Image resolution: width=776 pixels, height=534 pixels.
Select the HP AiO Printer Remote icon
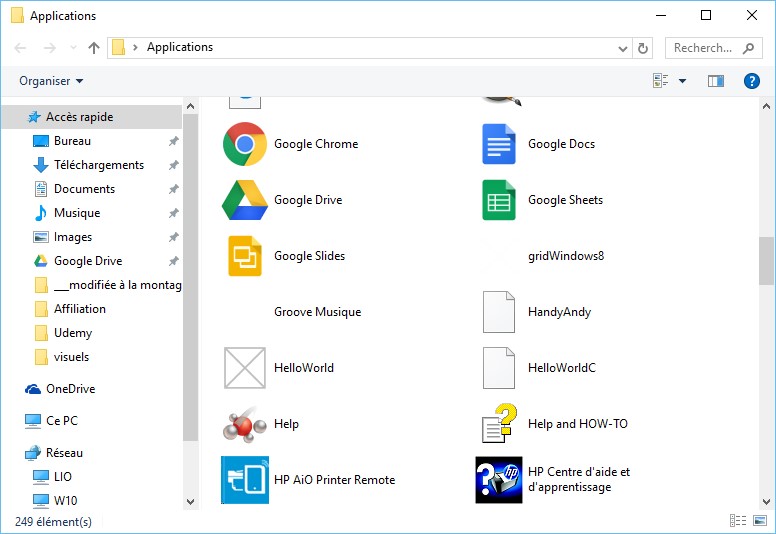coord(244,480)
